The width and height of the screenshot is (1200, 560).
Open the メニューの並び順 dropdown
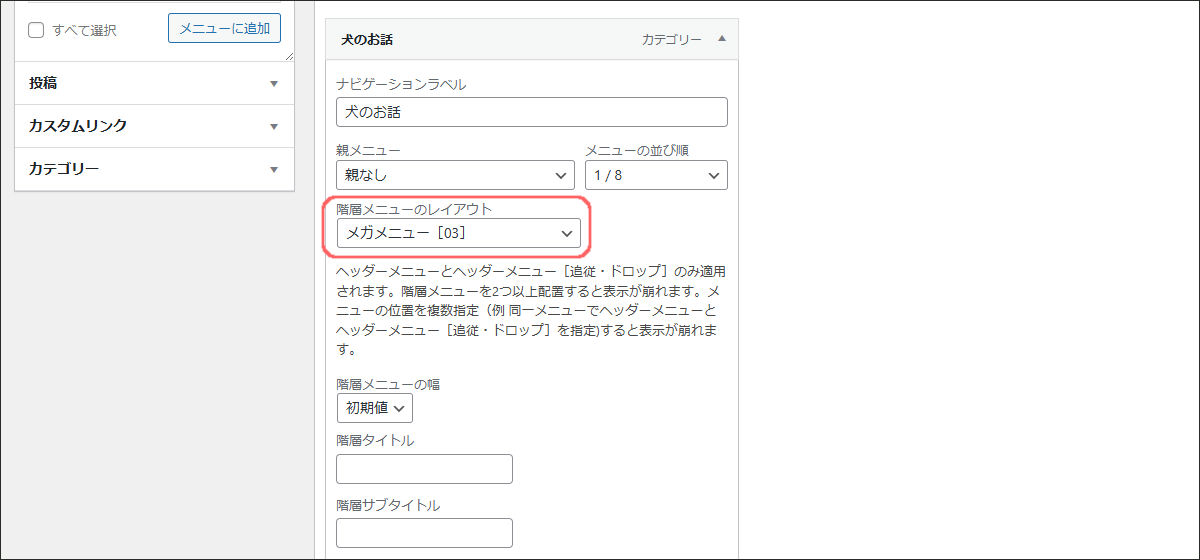click(x=656, y=175)
